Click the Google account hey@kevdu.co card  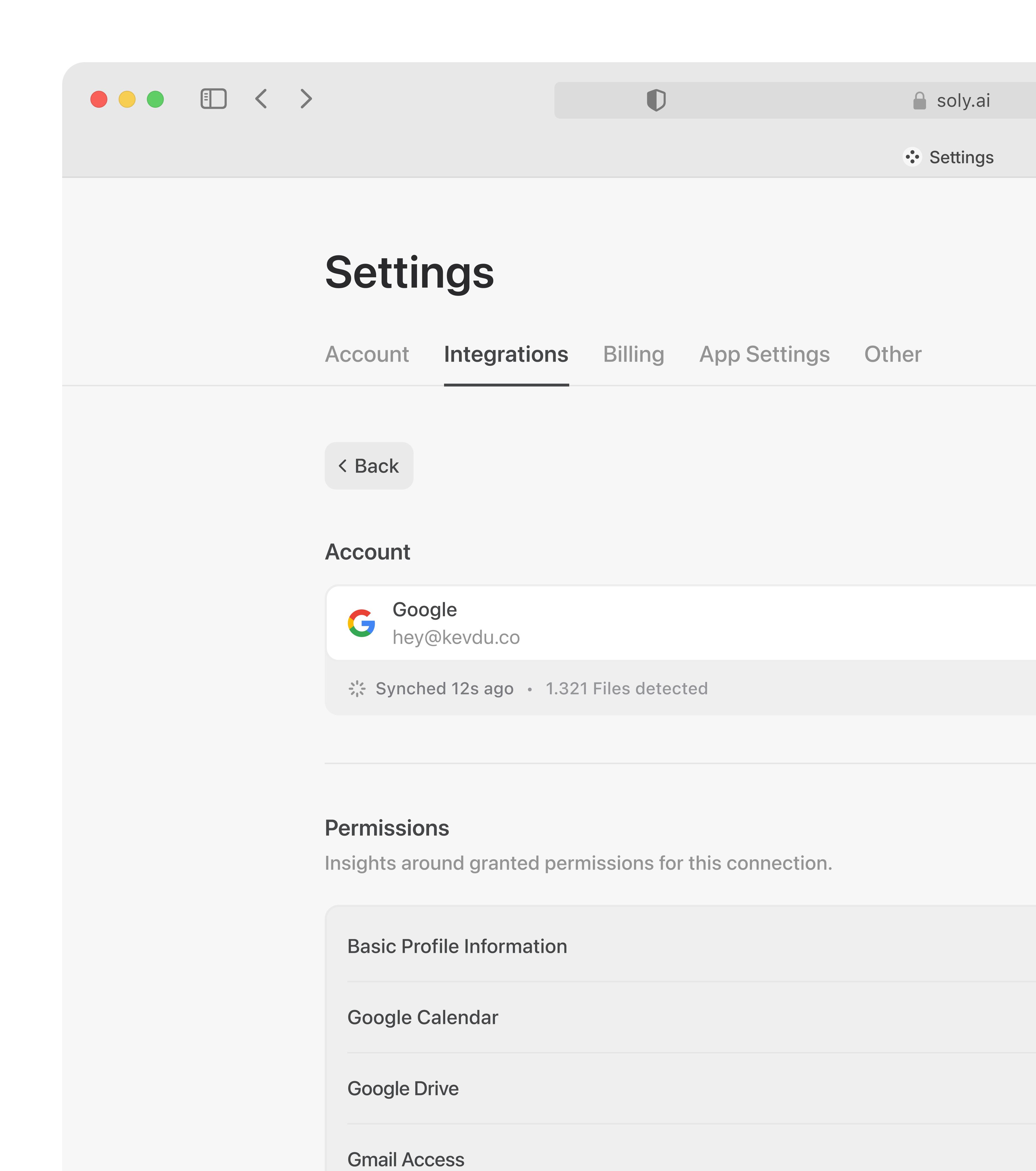pos(630,623)
